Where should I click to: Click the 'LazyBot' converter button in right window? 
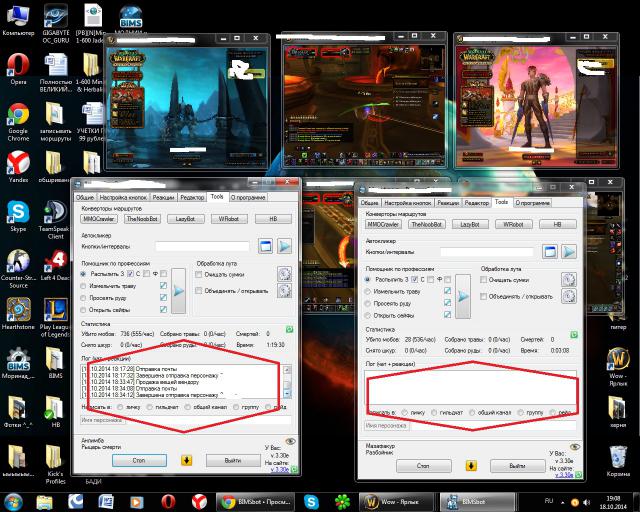469,225
